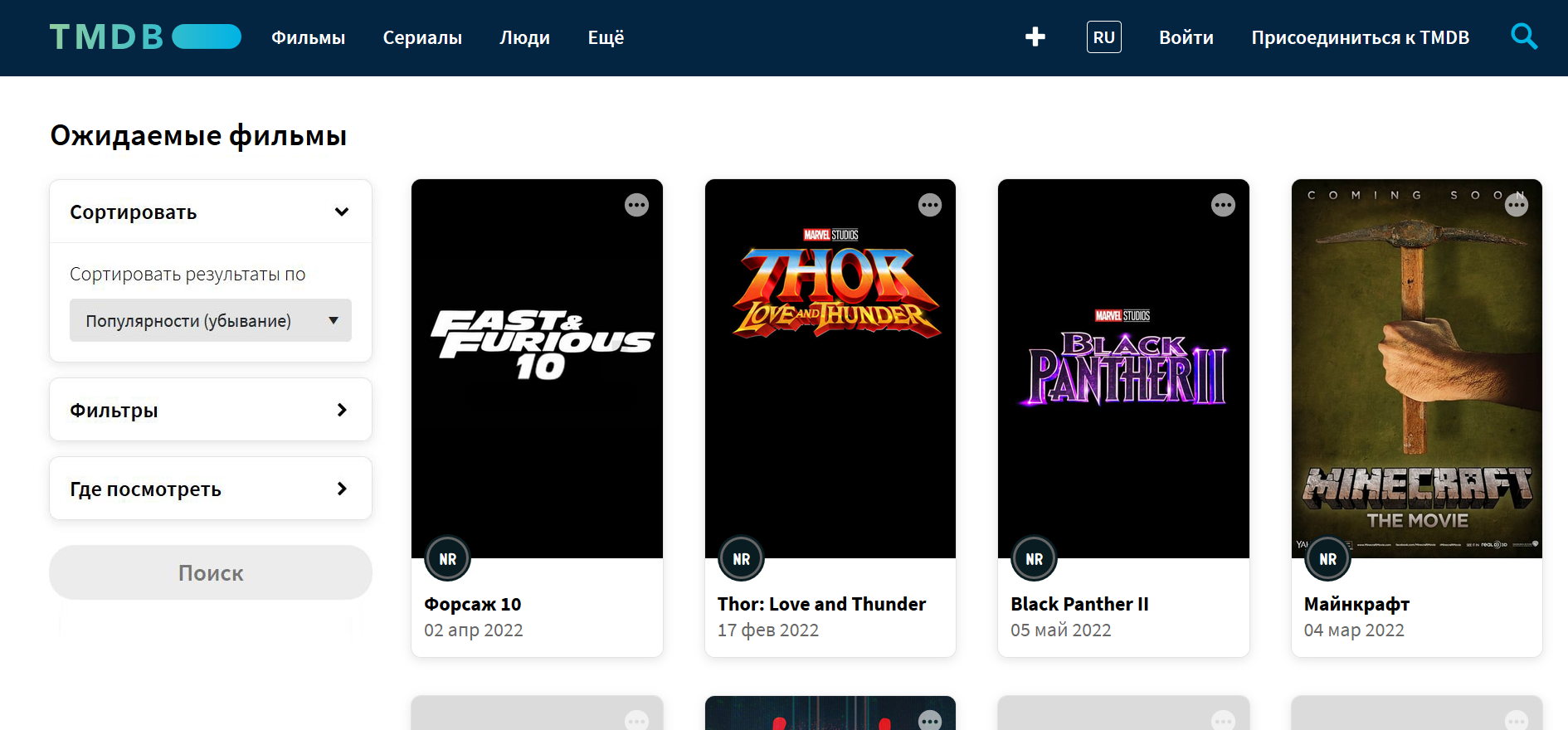Open the Люди menu
Viewport: 1568px width, 730px height.
[x=524, y=37]
